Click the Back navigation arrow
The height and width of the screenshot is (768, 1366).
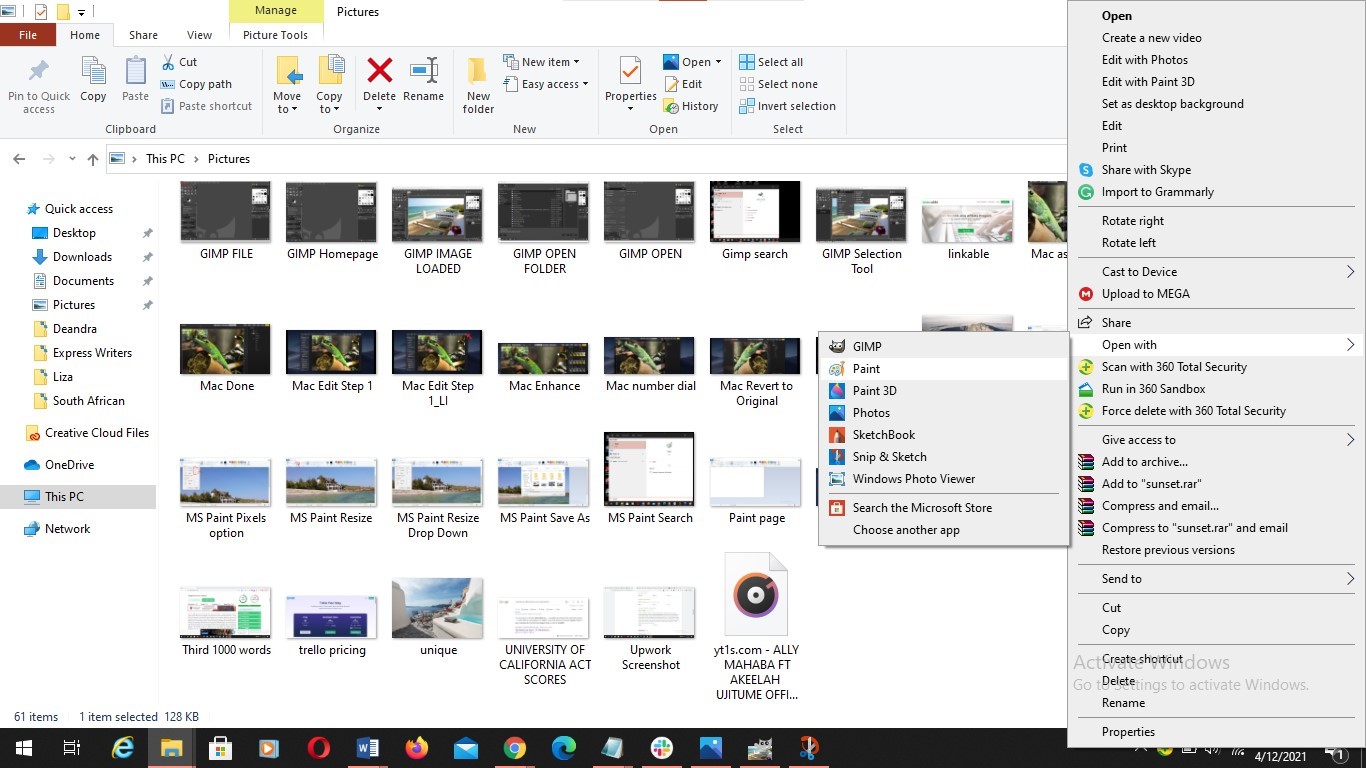tap(19, 159)
